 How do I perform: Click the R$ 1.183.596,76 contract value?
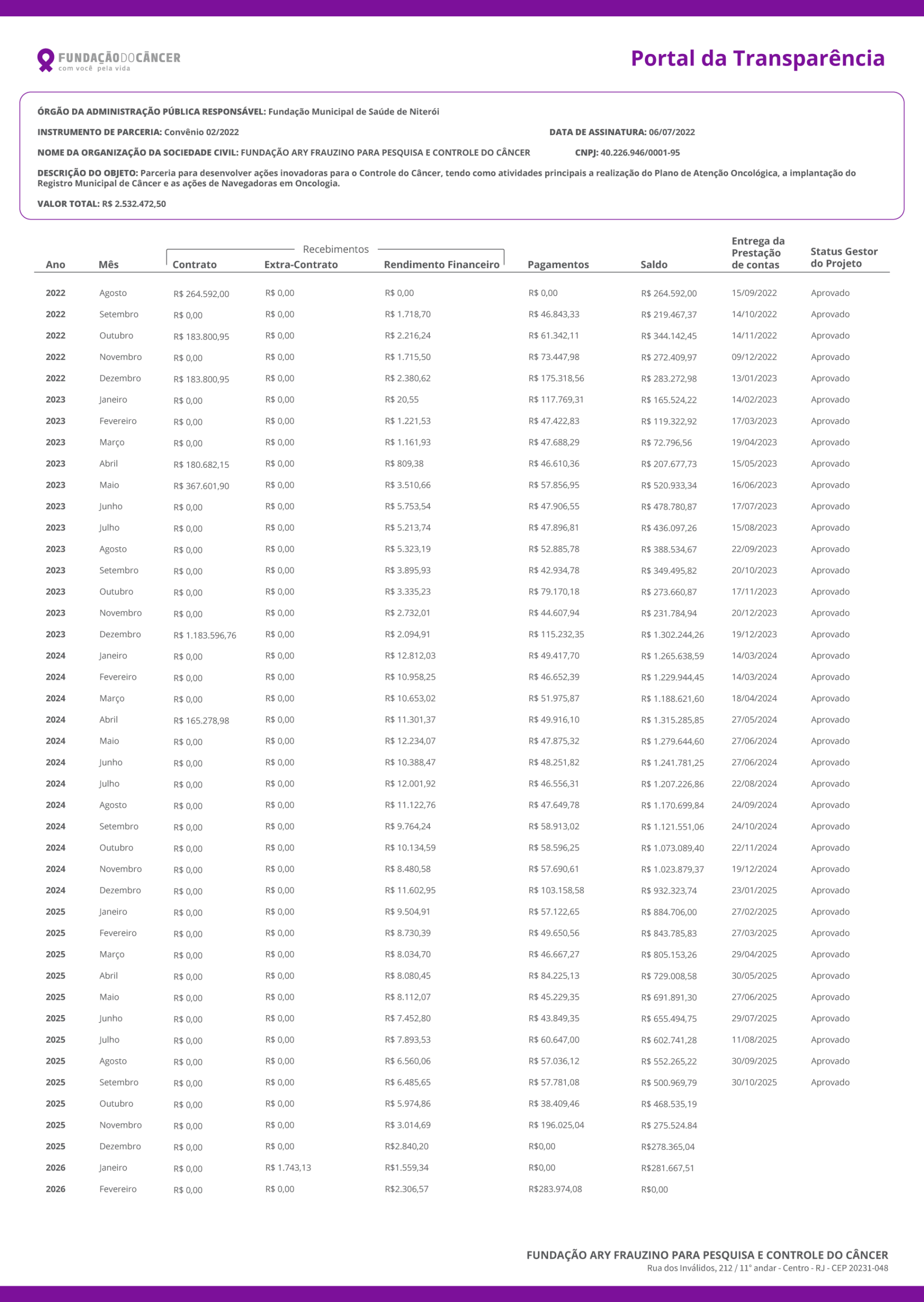click(204, 635)
